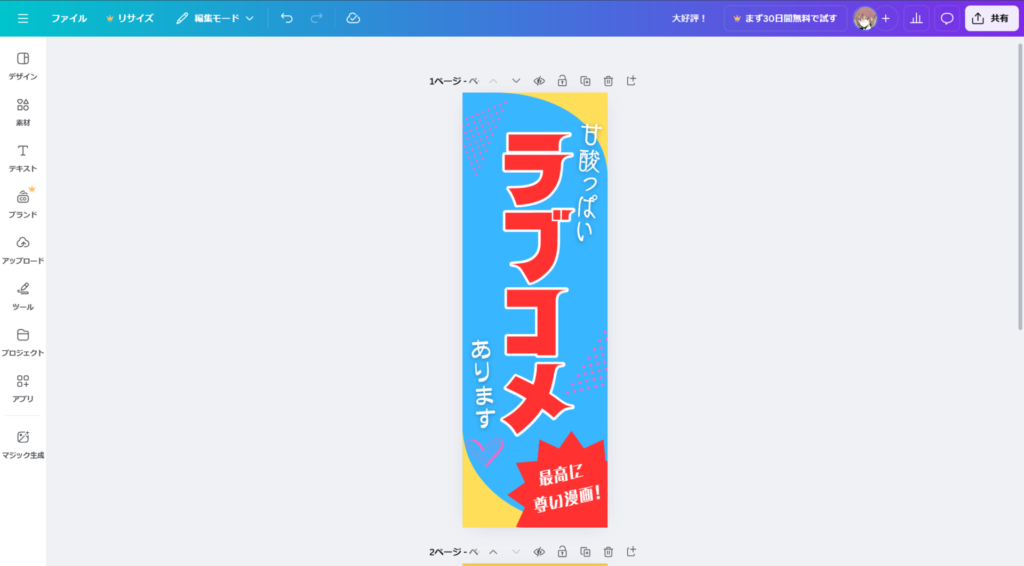Click the 大好評！ label
This screenshot has height=566, width=1024.
[x=689, y=18]
